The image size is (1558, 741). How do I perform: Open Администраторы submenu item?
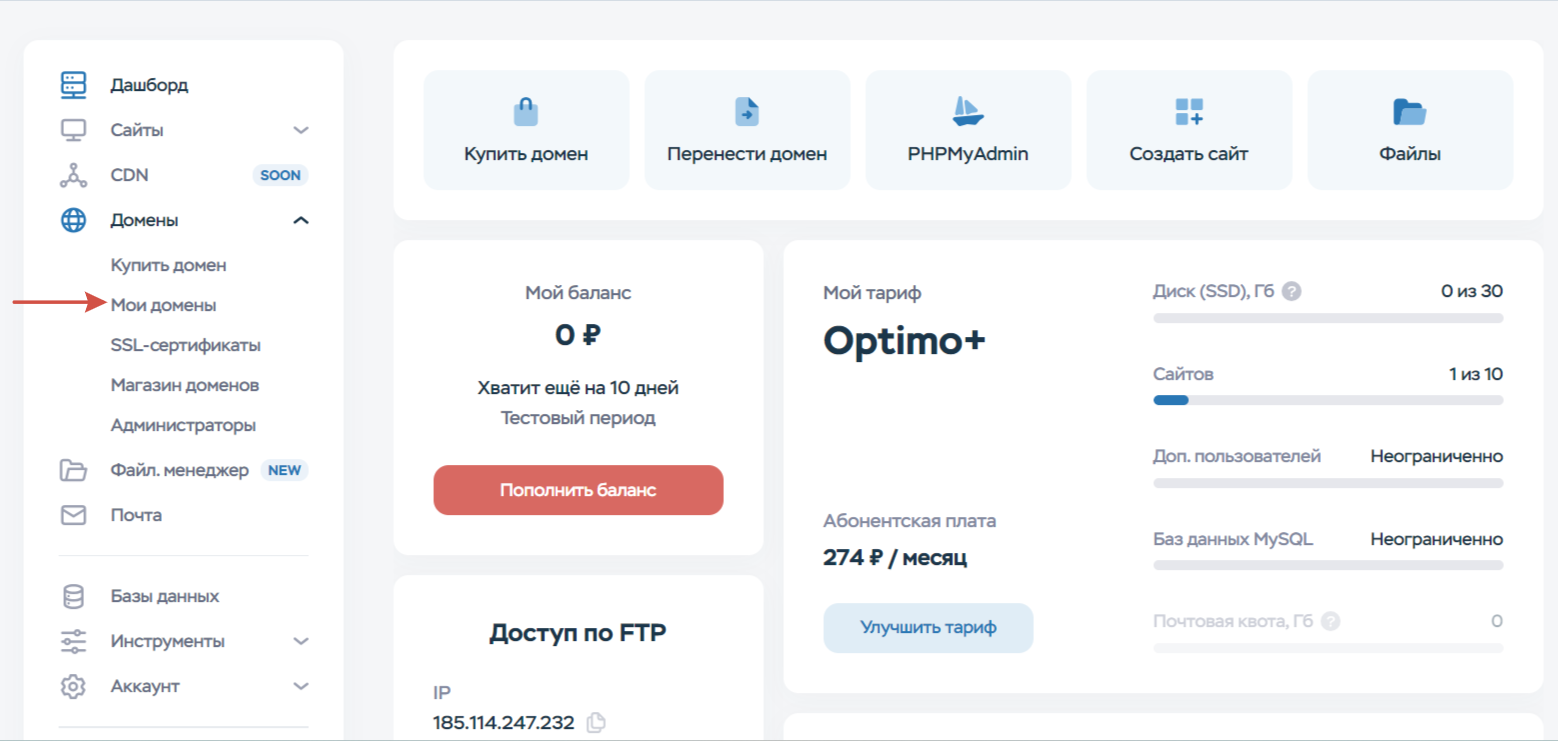click(x=183, y=425)
